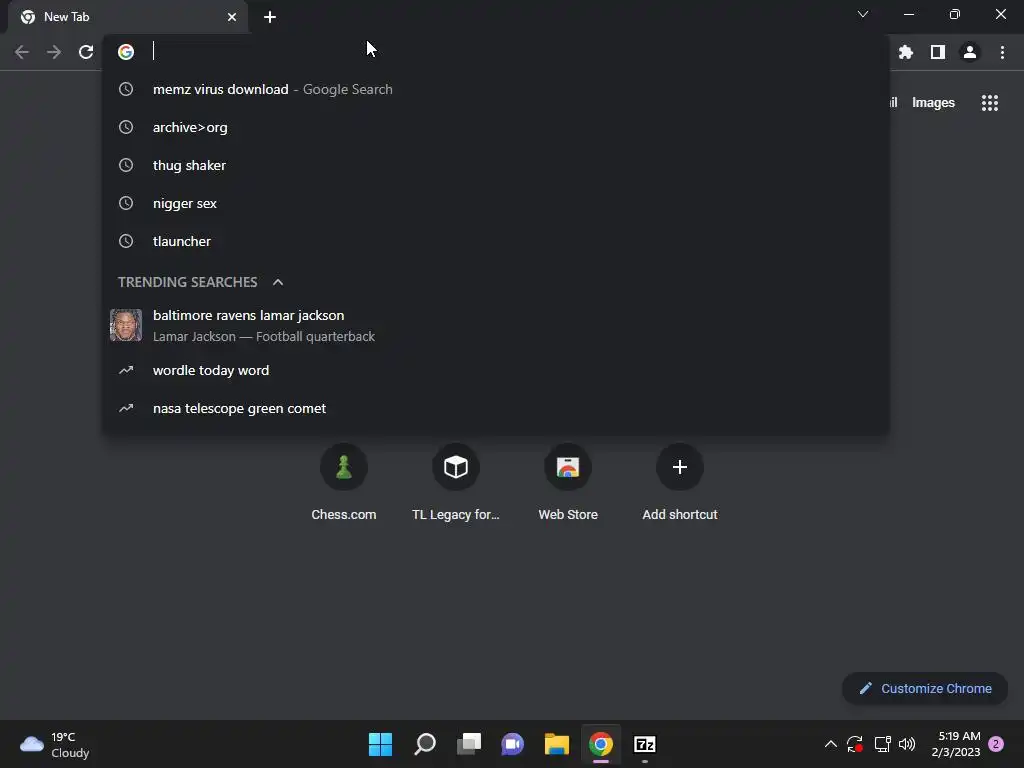Reload the page with the refresh icon
The image size is (1024, 768).
pos(86,52)
